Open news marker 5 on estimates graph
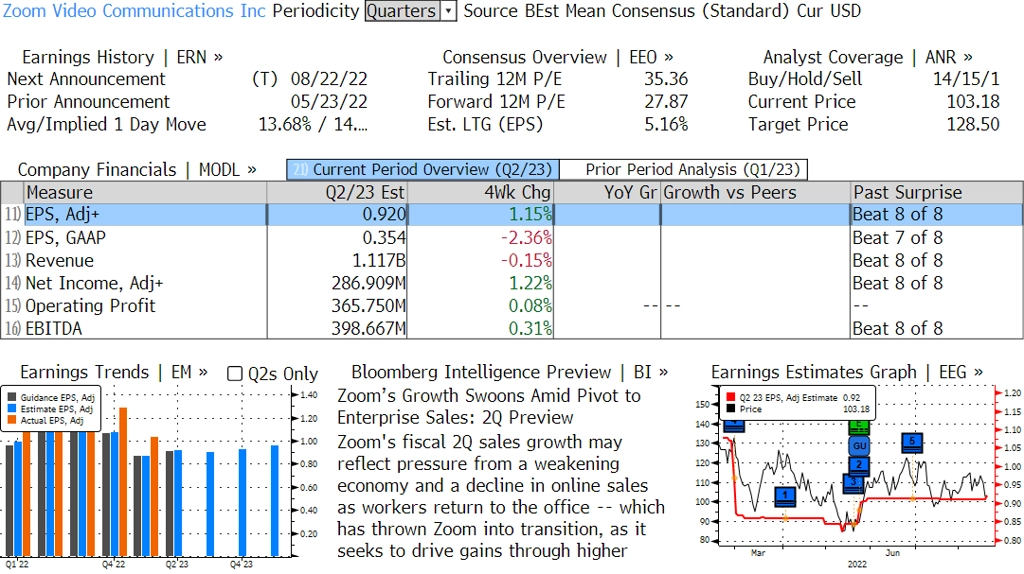Image resolution: width=1024 pixels, height=574 pixels. click(912, 442)
